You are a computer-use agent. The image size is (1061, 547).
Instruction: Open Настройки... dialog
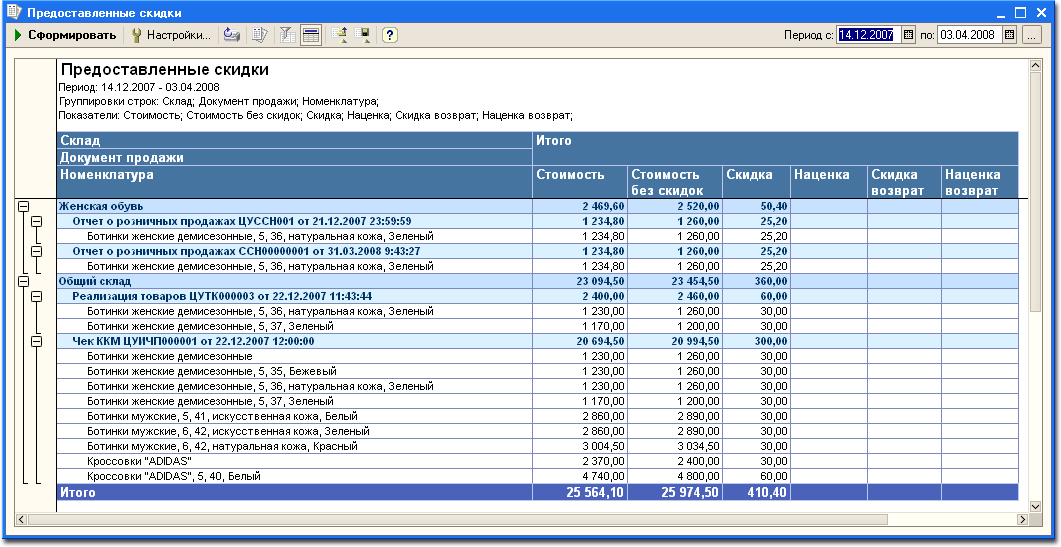coord(171,35)
